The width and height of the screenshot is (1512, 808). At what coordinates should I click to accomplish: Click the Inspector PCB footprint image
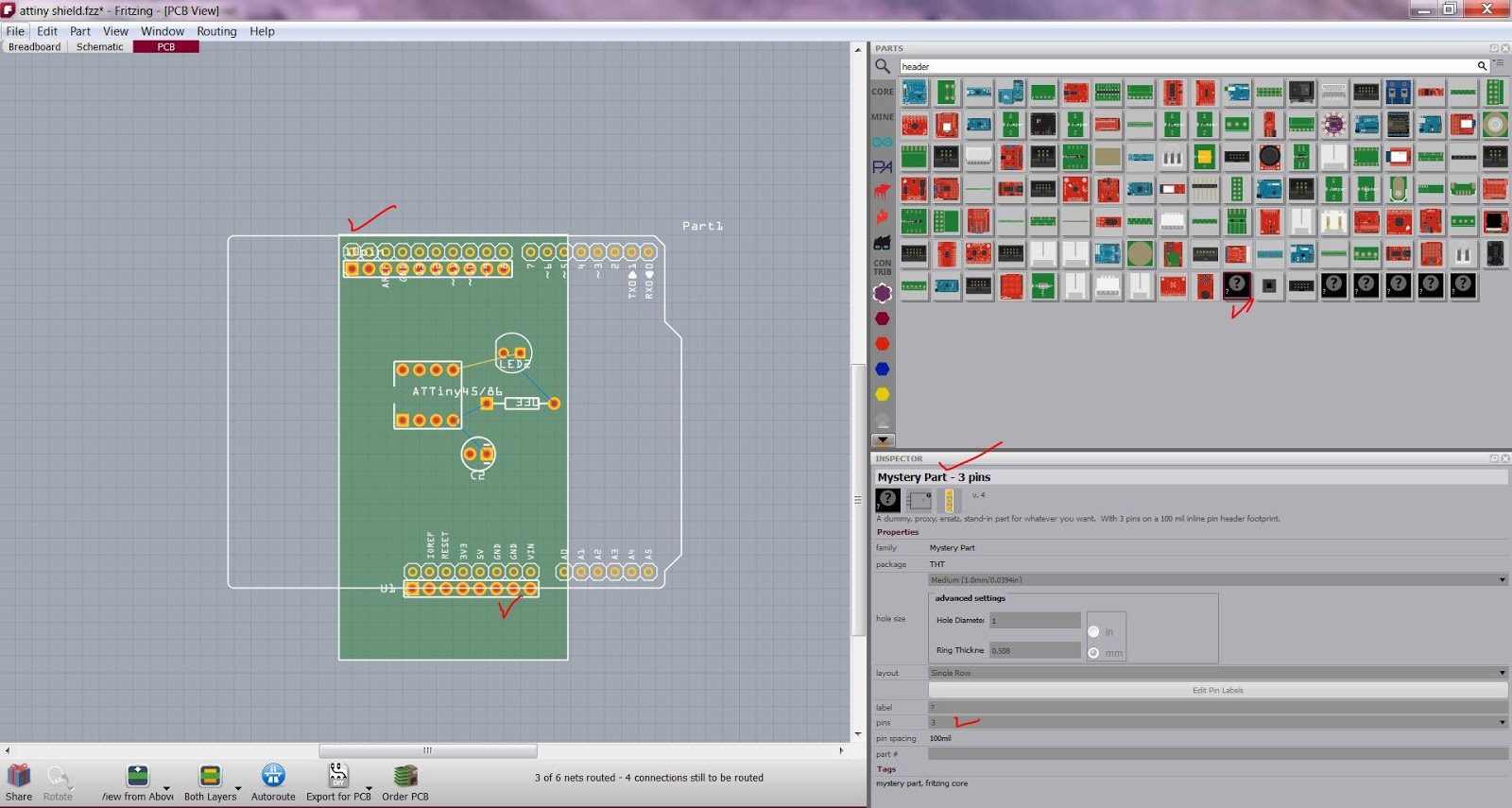pyautogui.click(x=949, y=500)
